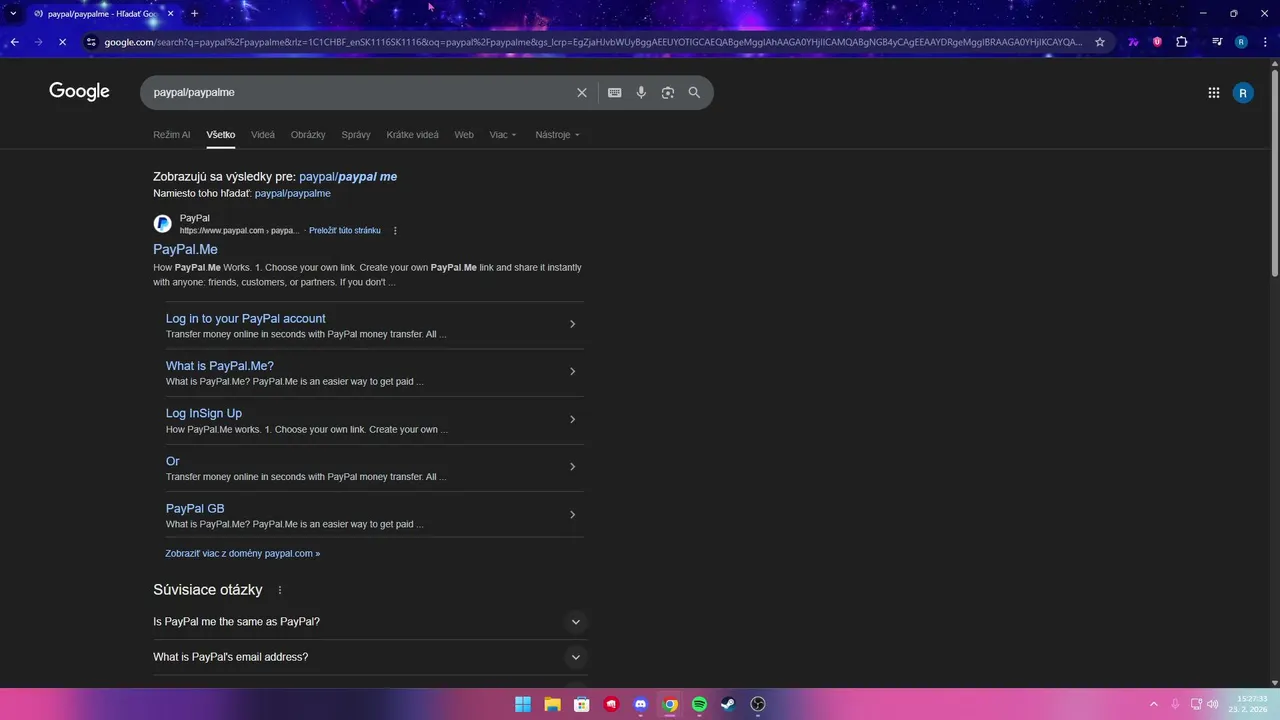The image size is (1280, 720).
Task: Clear the search box with the X icon
Action: tap(582, 92)
